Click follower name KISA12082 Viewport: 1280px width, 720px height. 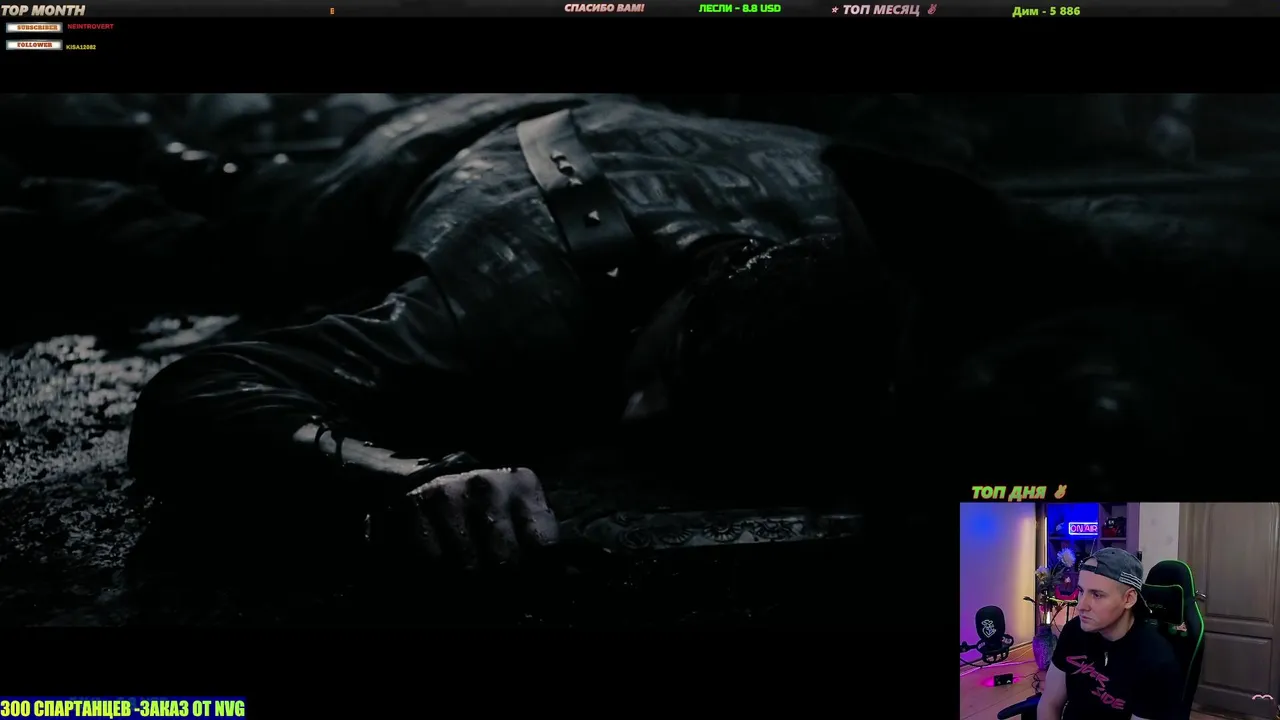pos(81,47)
